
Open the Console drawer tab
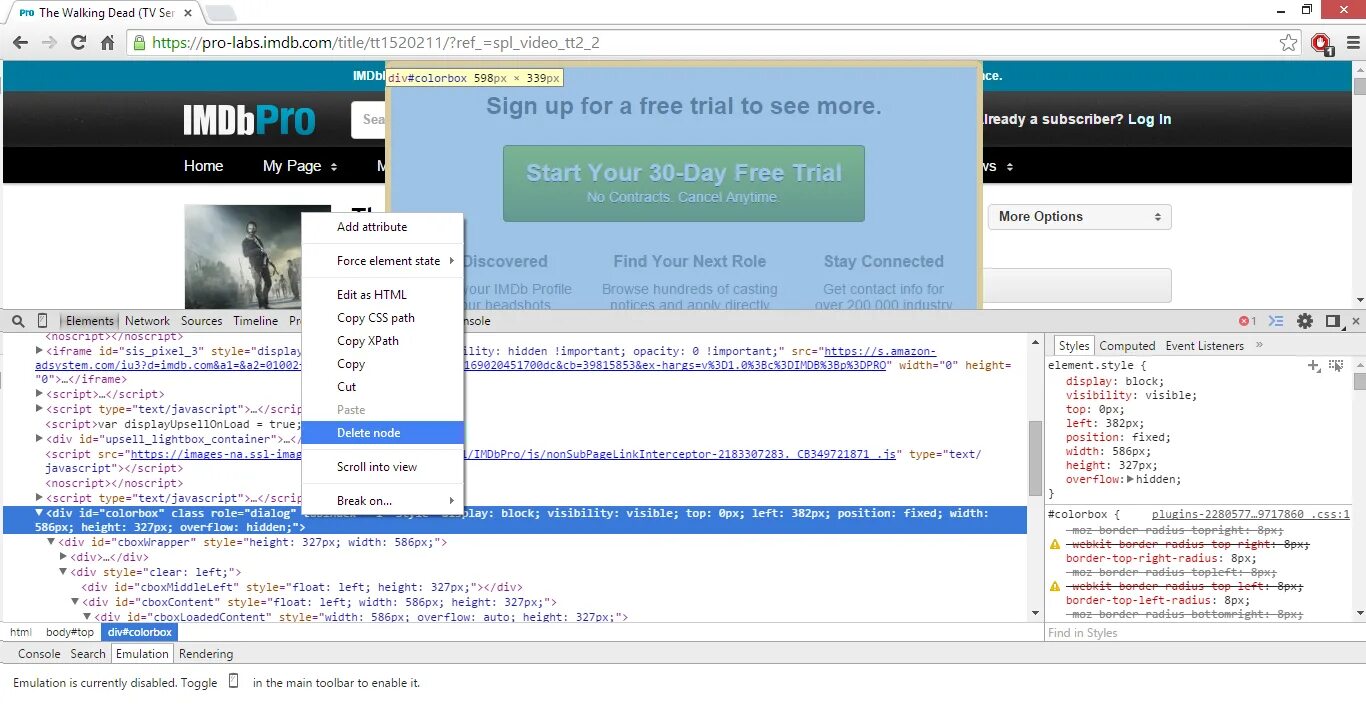pos(39,654)
